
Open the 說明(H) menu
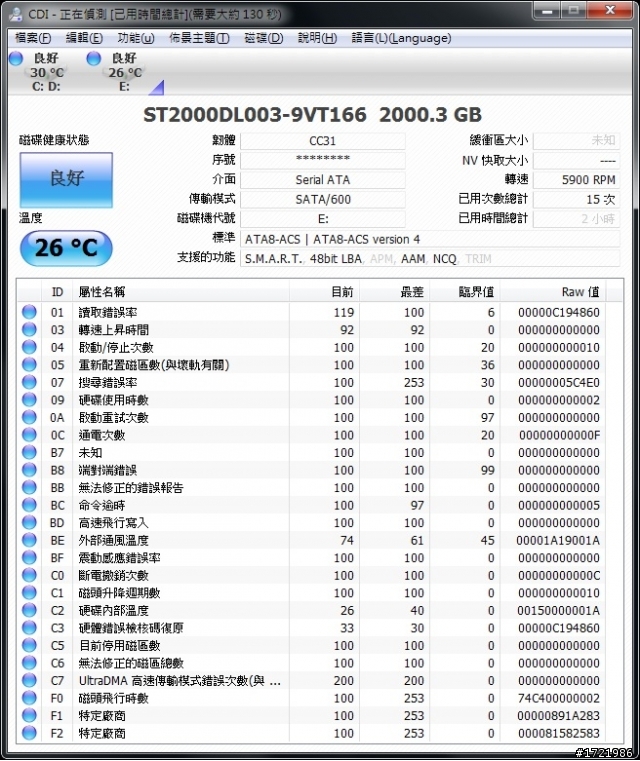coord(317,38)
